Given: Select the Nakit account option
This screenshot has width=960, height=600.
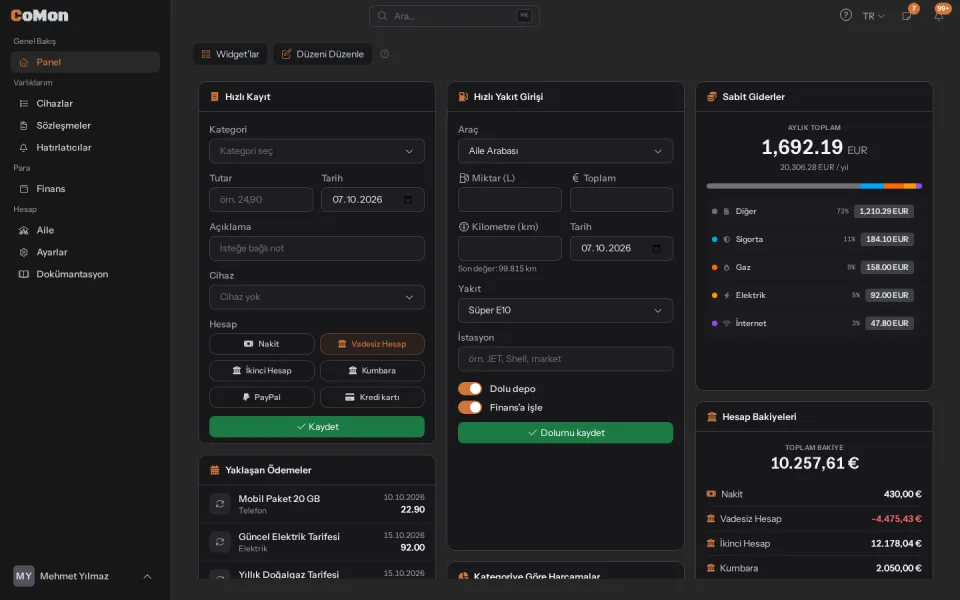Looking at the screenshot, I should coord(262,344).
